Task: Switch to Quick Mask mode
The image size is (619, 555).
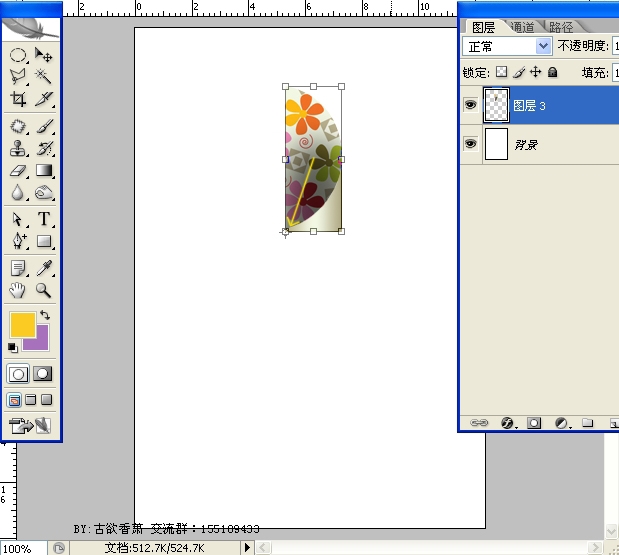Action: click(43, 374)
